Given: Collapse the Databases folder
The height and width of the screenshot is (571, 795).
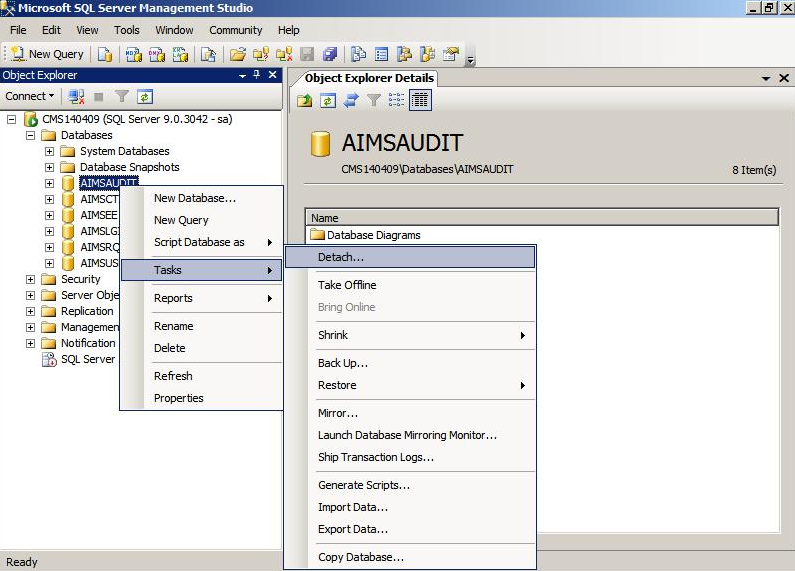Looking at the screenshot, I should (31, 135).
